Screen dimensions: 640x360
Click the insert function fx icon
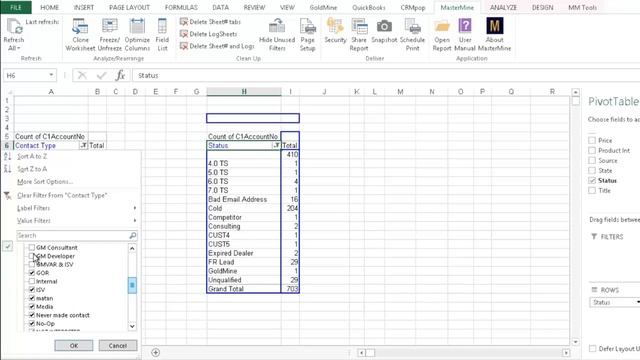point(120,76)
